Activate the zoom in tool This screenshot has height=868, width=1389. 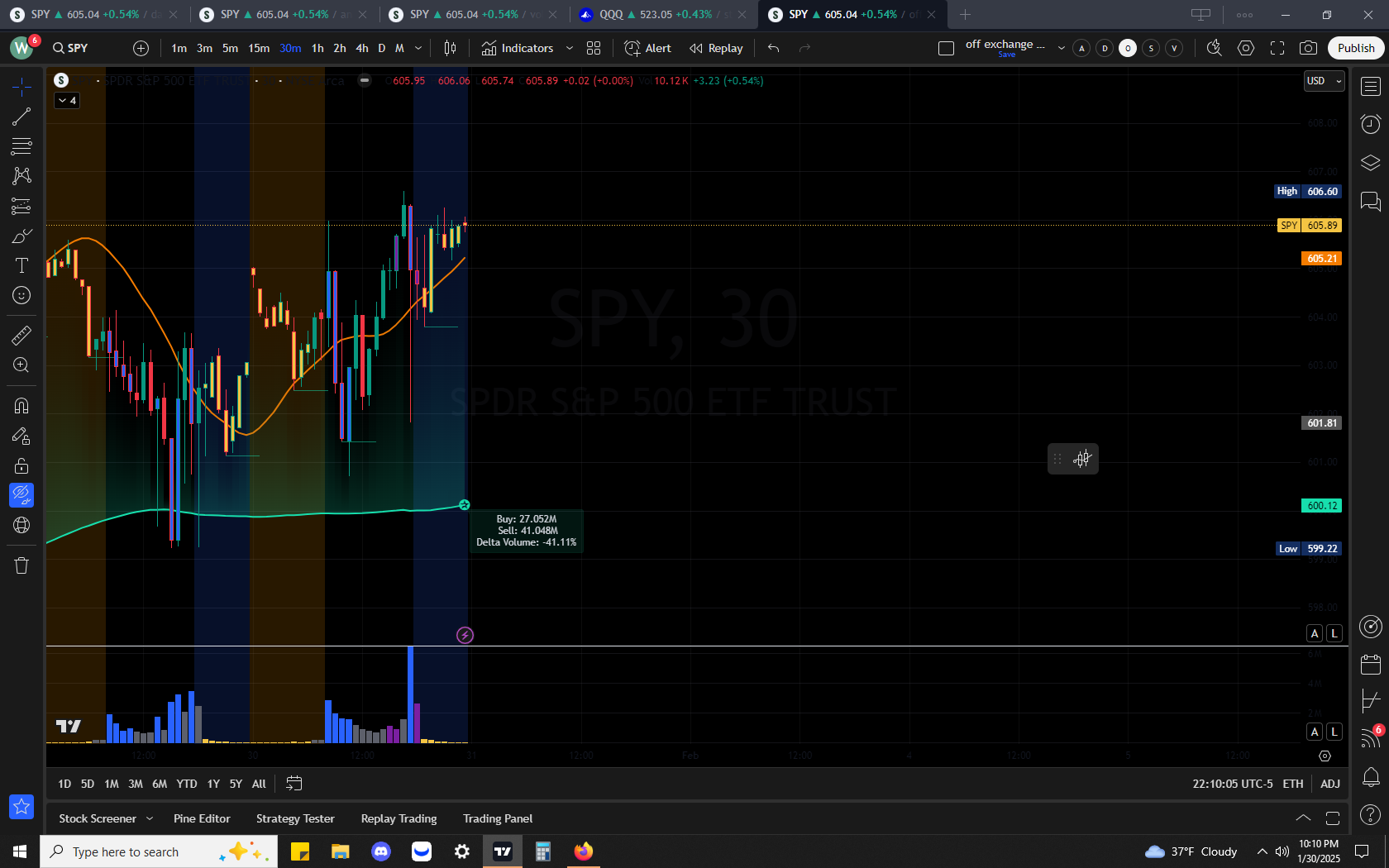[21, 365]
